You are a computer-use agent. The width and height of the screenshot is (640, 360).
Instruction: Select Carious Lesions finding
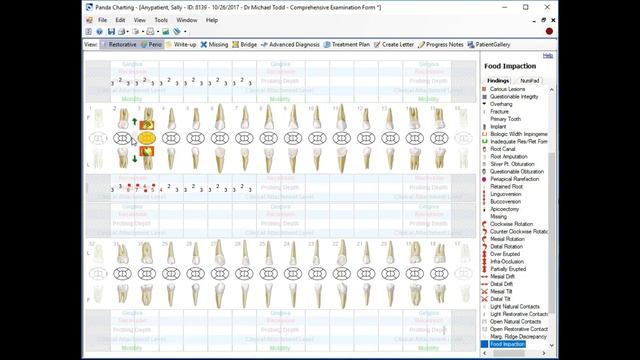[507, 89]
